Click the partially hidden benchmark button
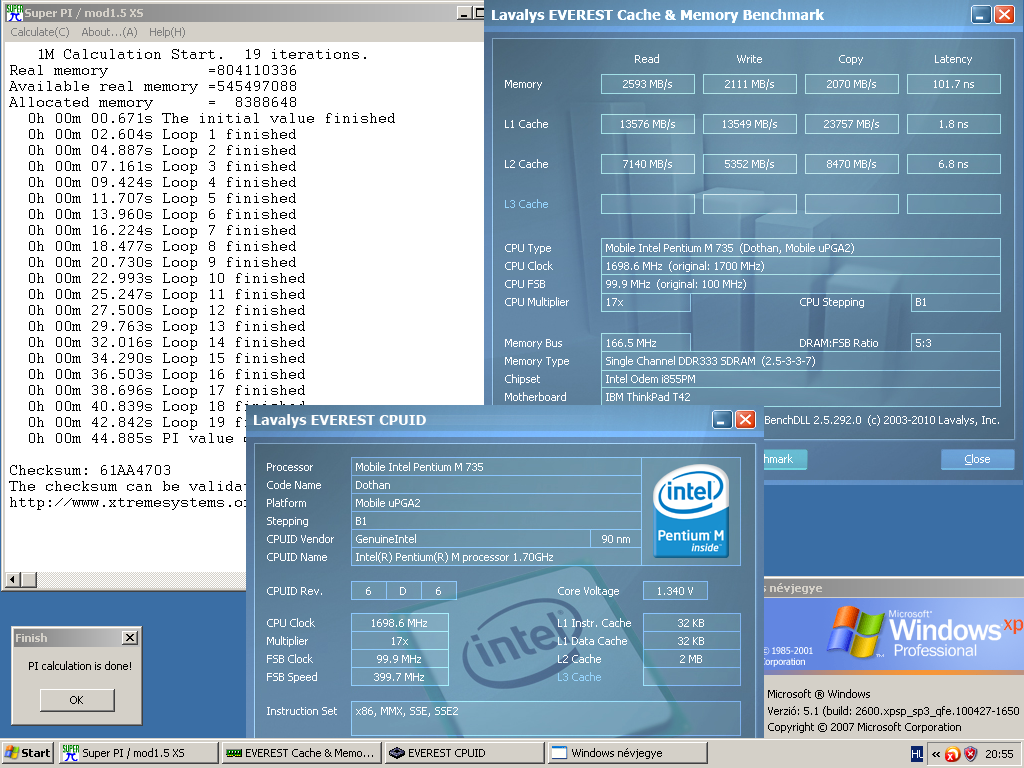The height and width of the screenshot is (768, 1024). click(x=786, y=459)
